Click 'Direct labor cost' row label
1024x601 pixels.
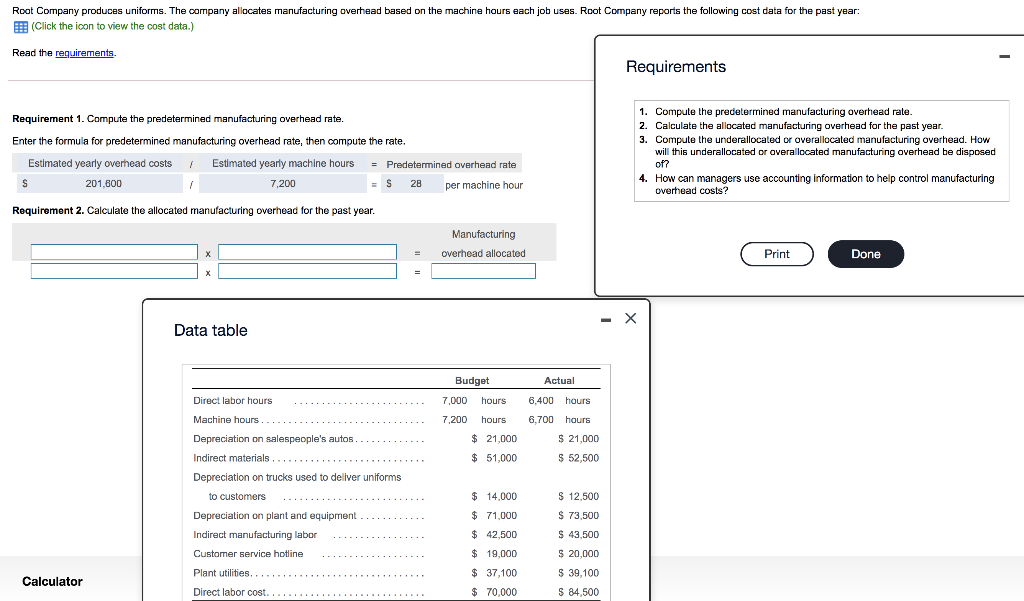click(x=230, y=592)
